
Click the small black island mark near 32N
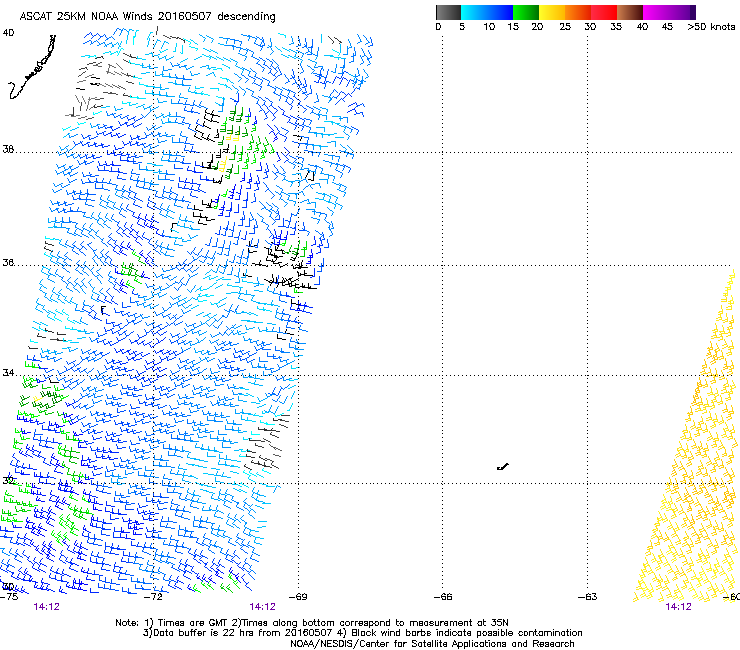[x=503, y=467]
